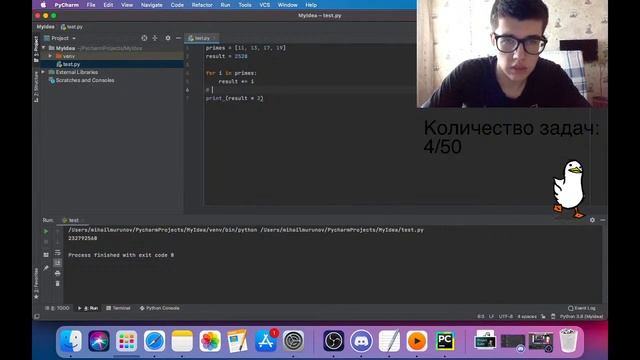Open the Help menu
The height and width of the screenshot is (360, 640).
[x=311, y=5]
